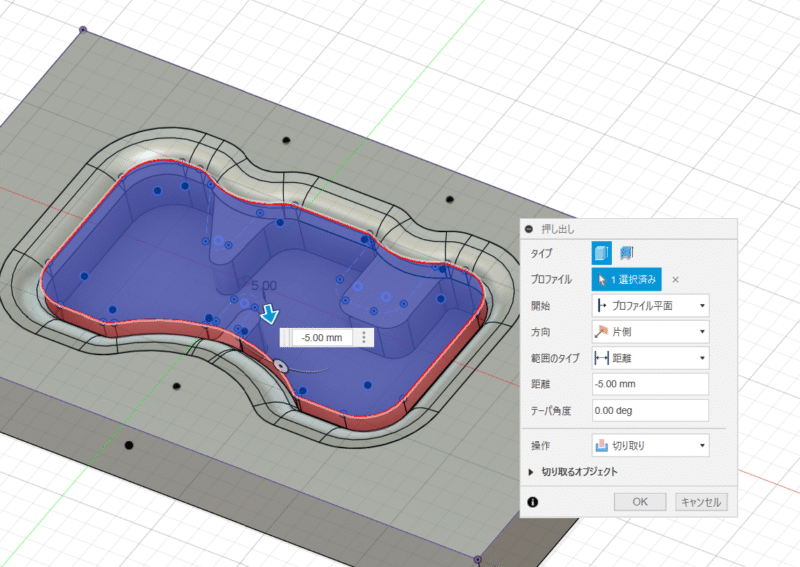Open the 操作 operation dropdown
The image size is (800, 567).
point(650,444)
